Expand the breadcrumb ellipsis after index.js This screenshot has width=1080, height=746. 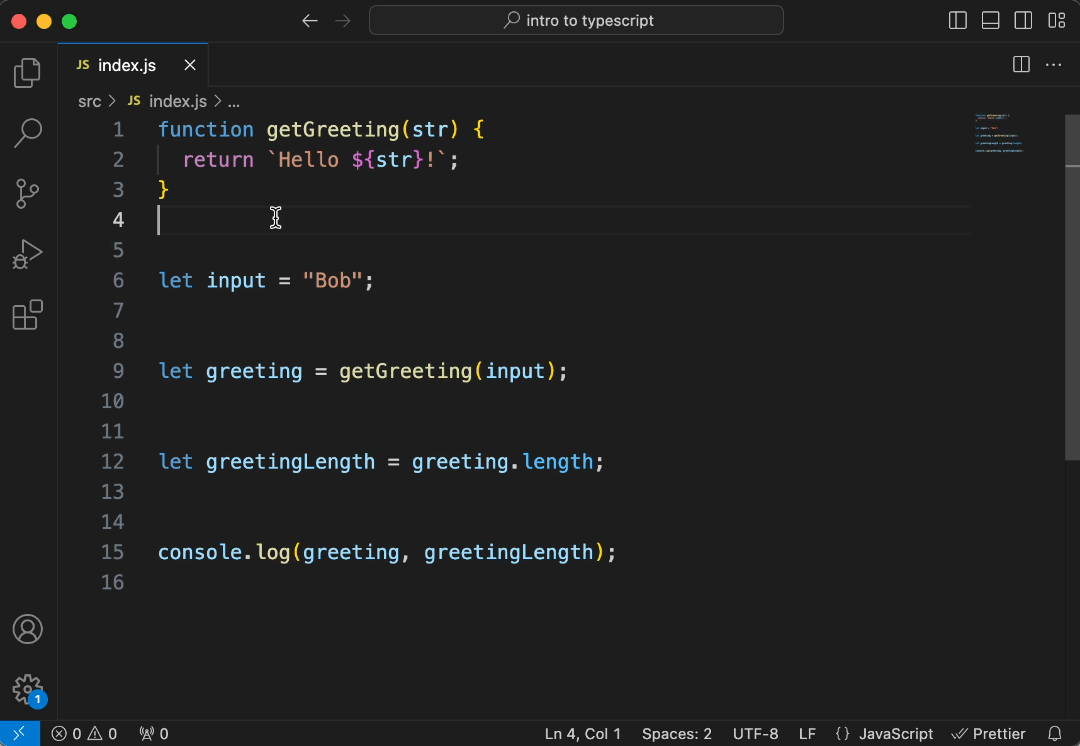pyautogui.click(x=233, y=101)
